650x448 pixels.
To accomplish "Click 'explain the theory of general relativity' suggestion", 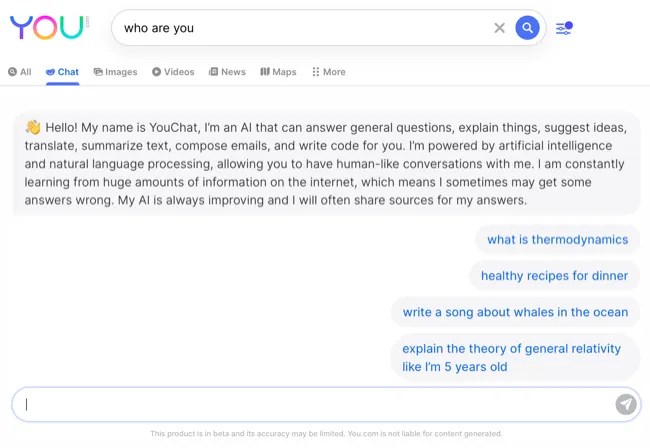I will coord(511,358).
